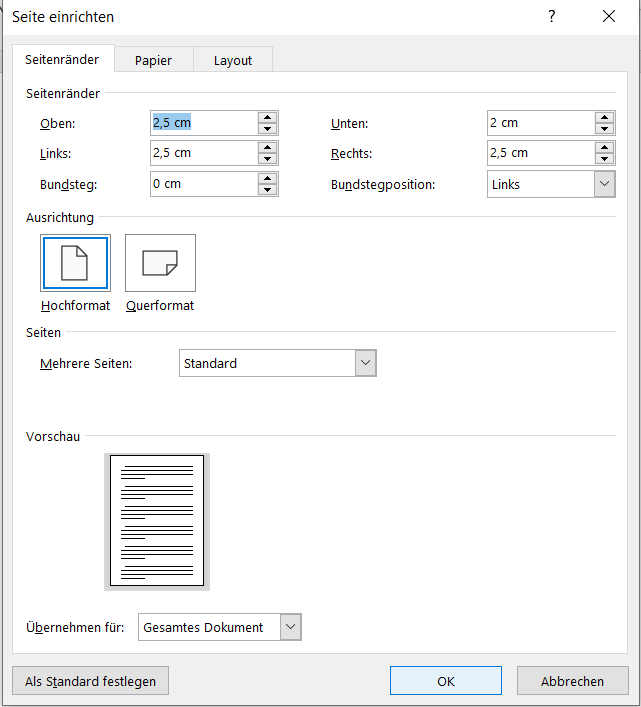Open the Übernehmen für dropdown
The width and height of the screenshot is (641, 707).
290,627
